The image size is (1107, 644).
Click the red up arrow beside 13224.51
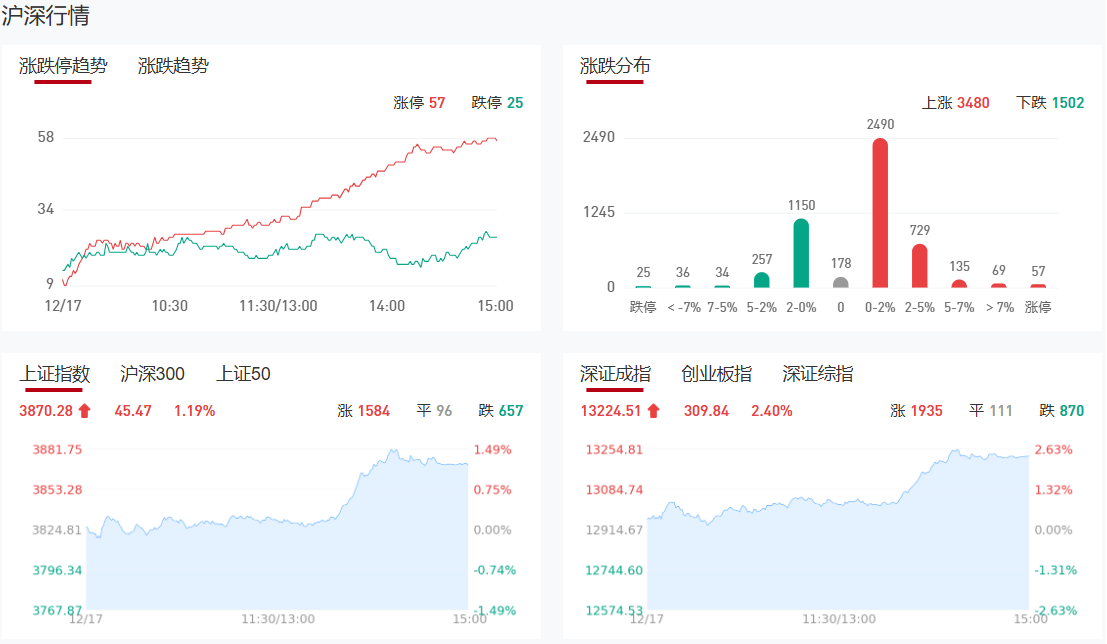tap(654, 410)
